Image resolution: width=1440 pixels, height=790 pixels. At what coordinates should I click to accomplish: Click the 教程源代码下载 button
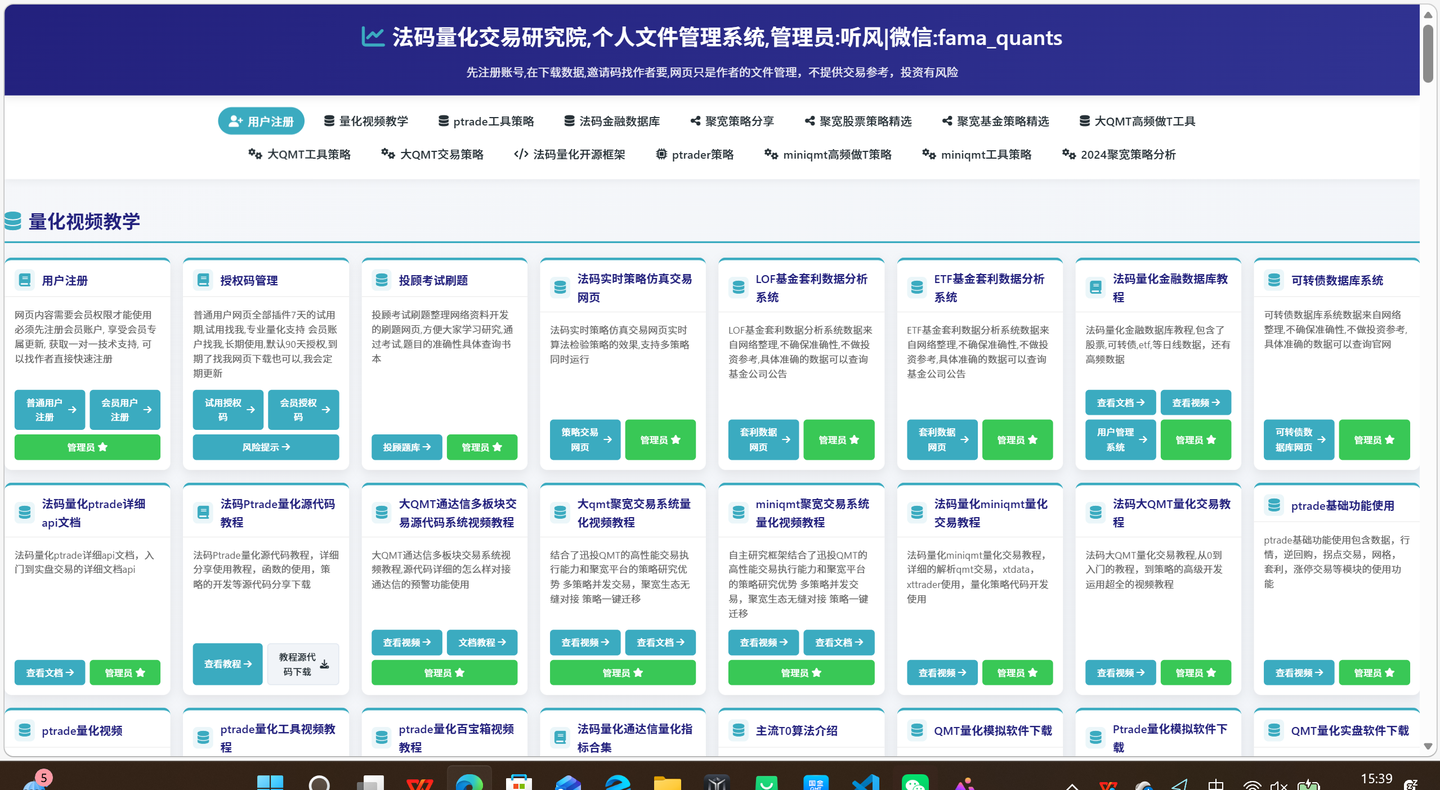303,664
